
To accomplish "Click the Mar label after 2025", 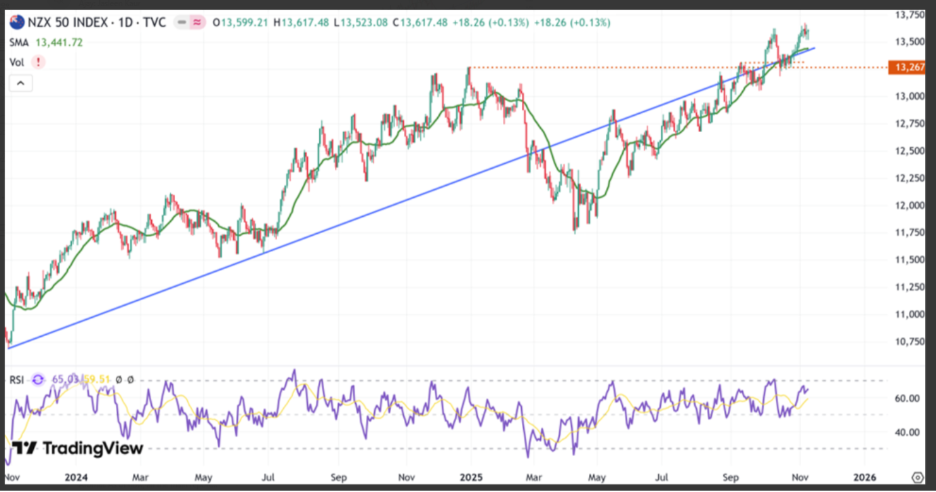I will click(x=534, y=478).
